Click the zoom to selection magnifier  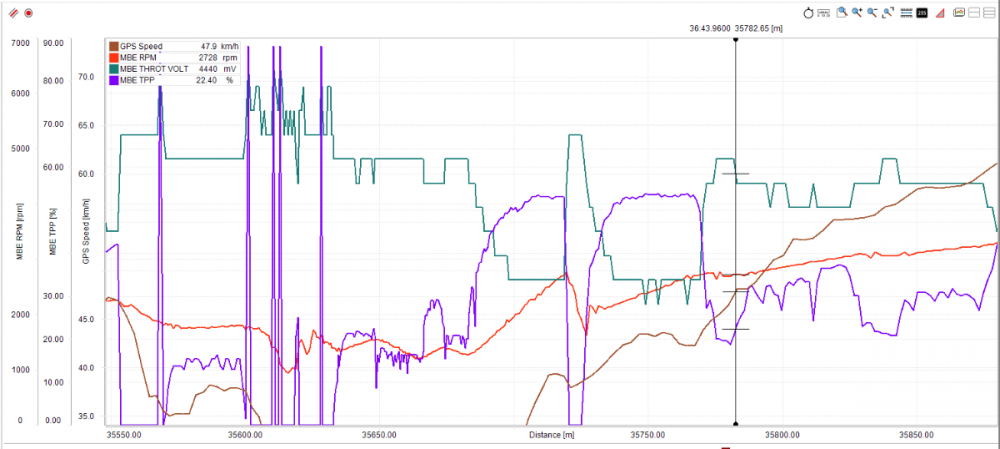coord(843,12)
